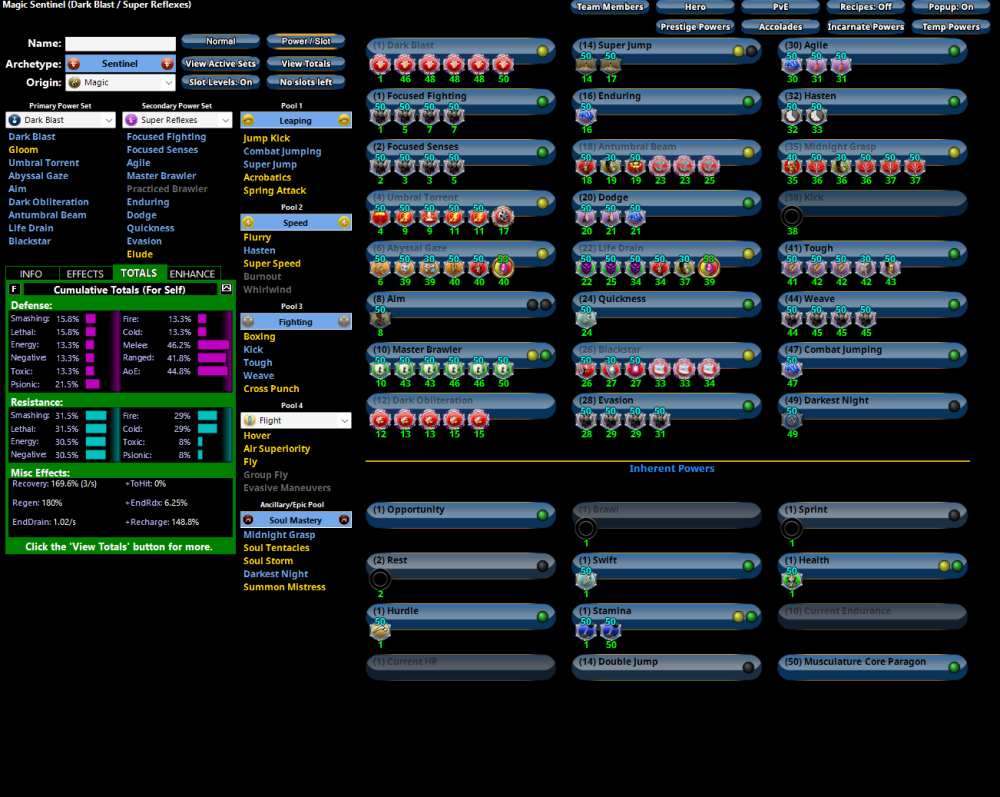This screenshot has width=1000, height=797.
Task: Switch to the ENHANCE tab
Action: pos(192,274)
